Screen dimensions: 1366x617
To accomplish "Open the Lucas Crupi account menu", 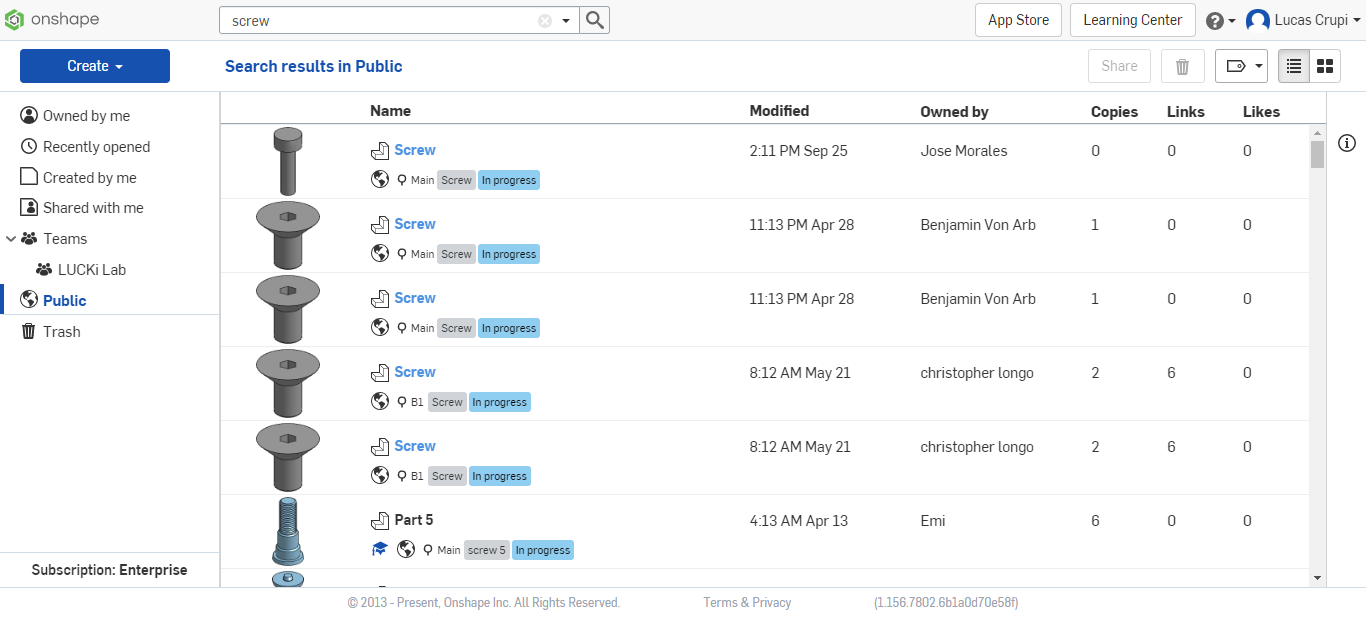I will coord(1304,20).
